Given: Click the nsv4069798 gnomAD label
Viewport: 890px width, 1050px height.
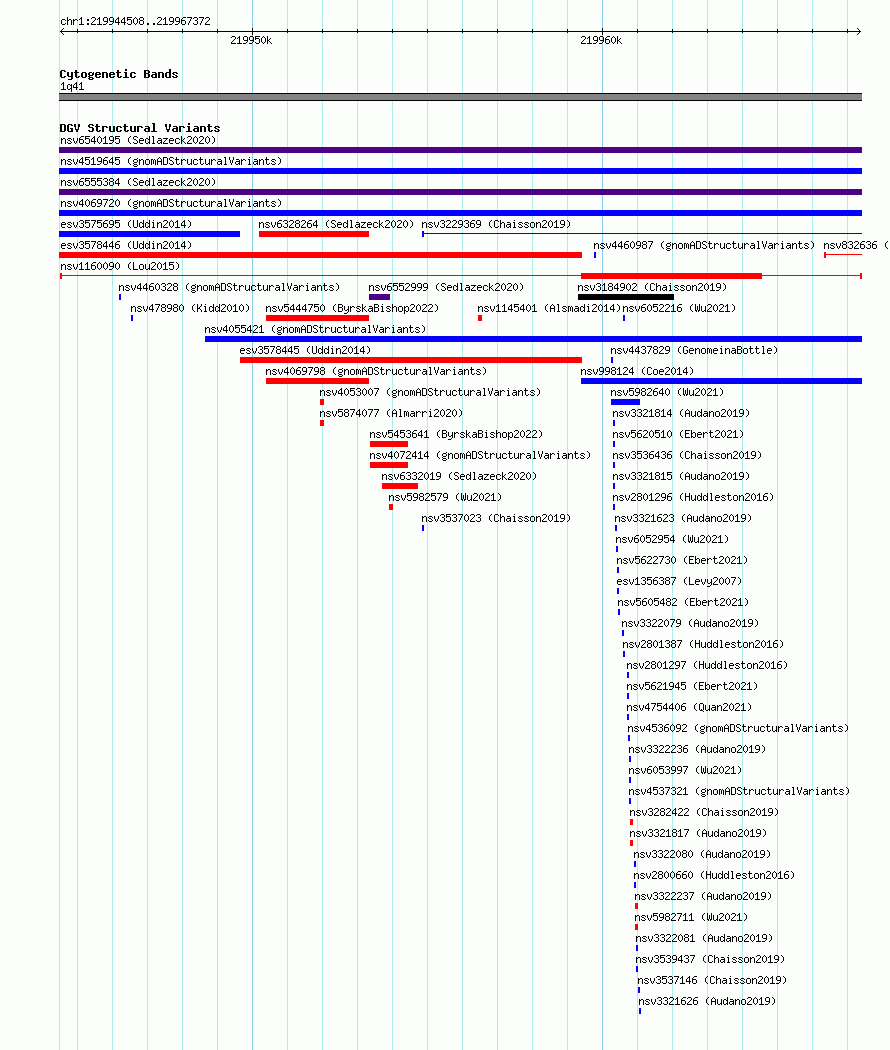Looking at the screenshot, I should coord(376,371).
